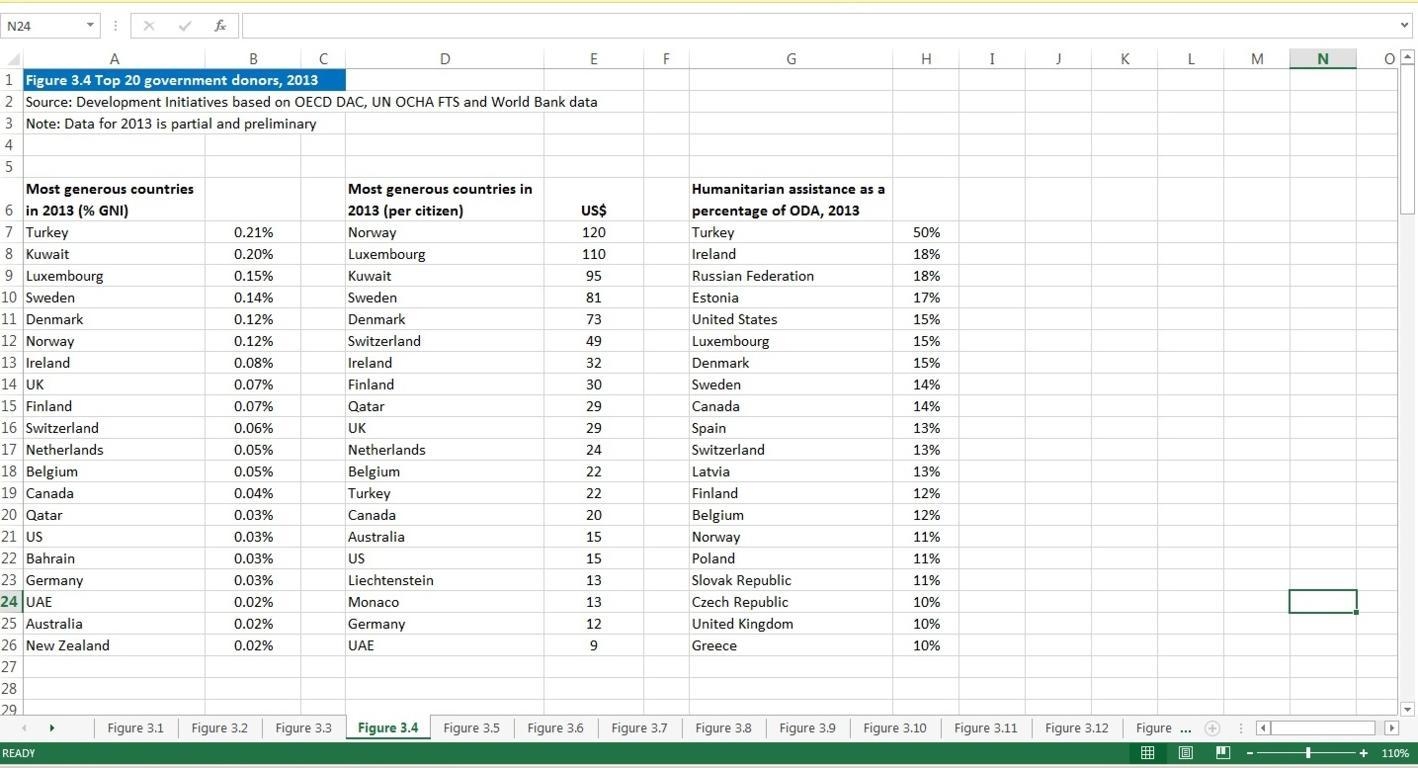
Task: Click the New Zealand cell
Action: [114, 646]
